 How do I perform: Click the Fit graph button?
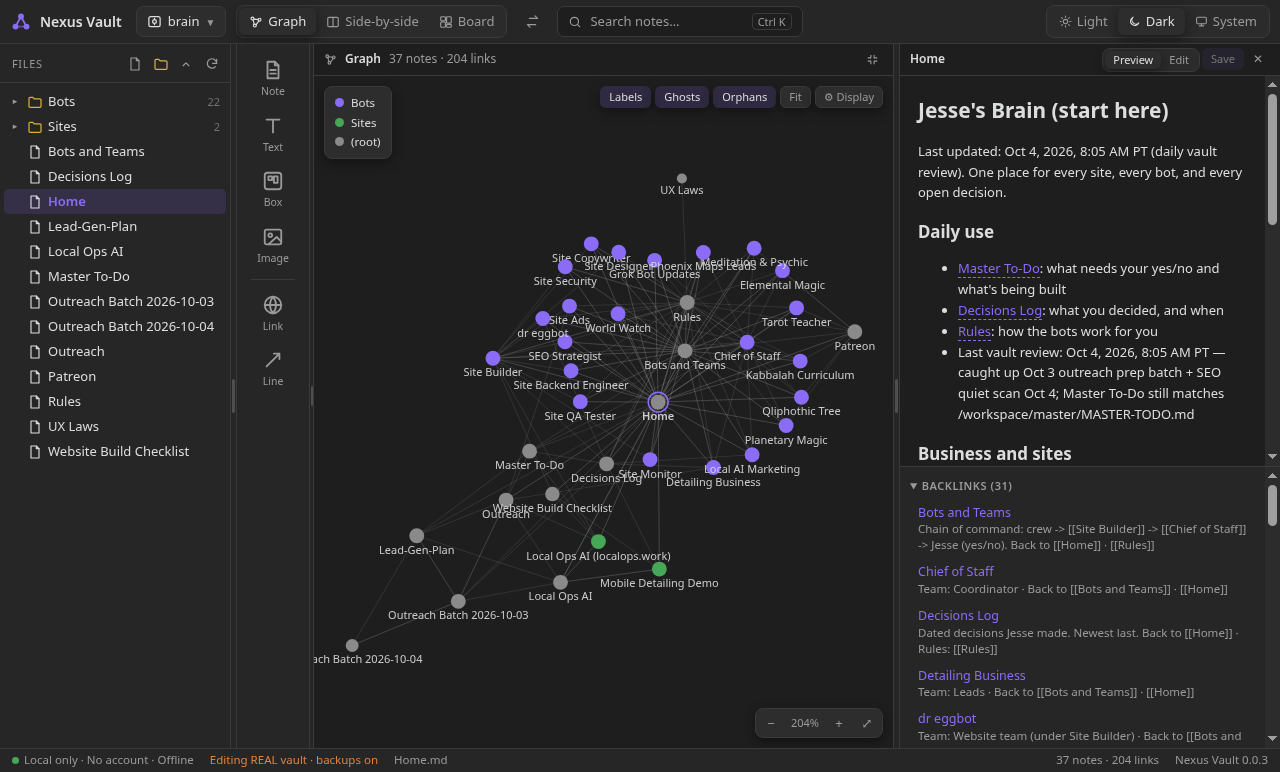(x=795, y=97)
